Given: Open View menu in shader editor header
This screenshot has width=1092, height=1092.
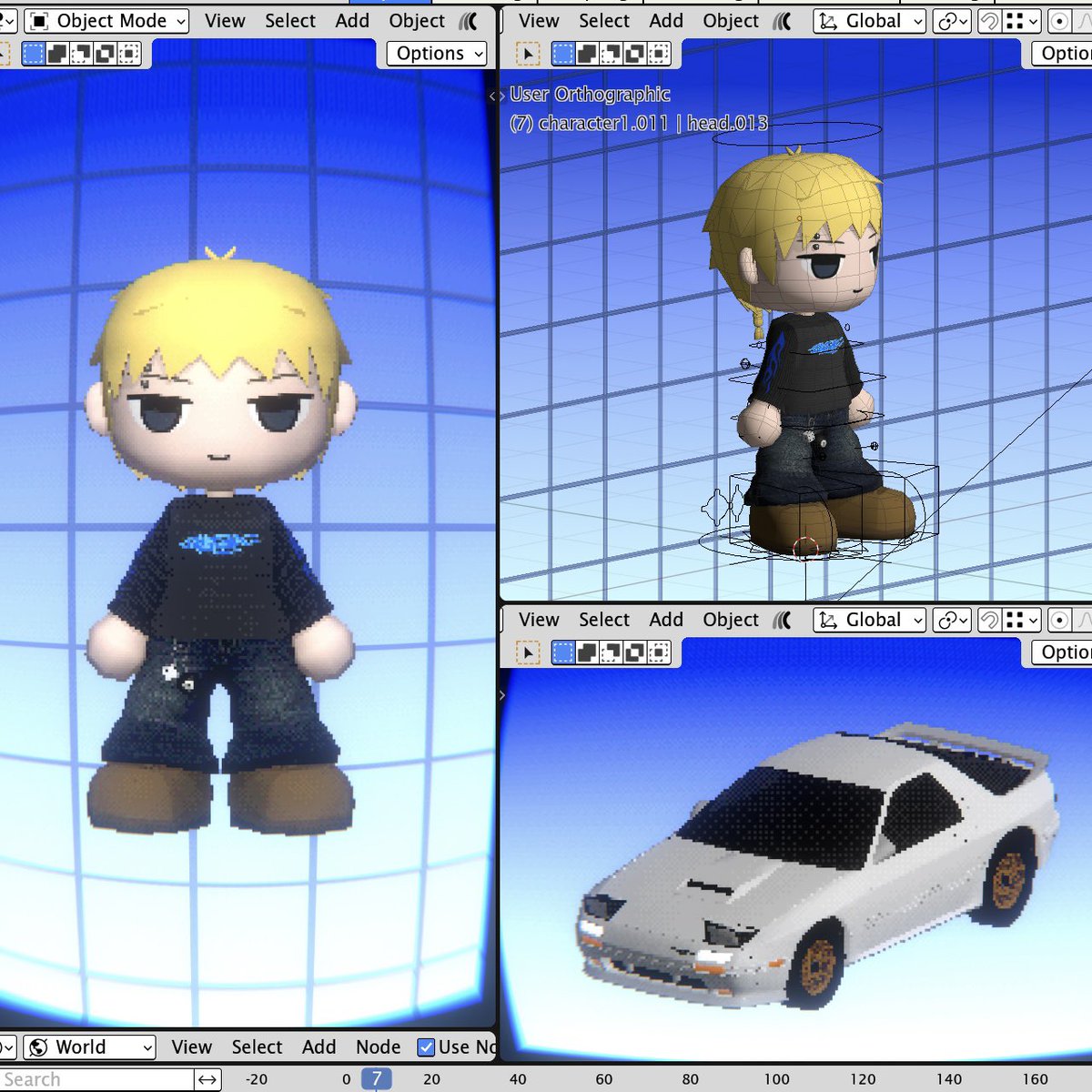Looking at the screenshot, I should [x=192, y=1047].
